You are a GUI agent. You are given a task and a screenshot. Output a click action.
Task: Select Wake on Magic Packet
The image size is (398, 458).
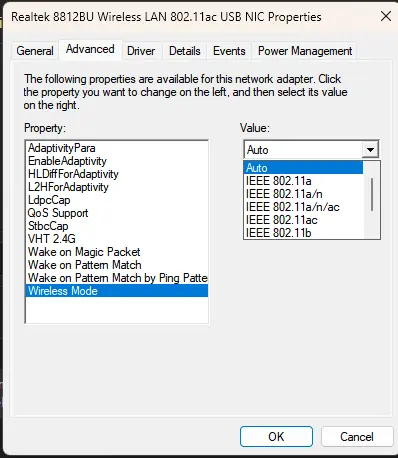click(x=117, y=252)
